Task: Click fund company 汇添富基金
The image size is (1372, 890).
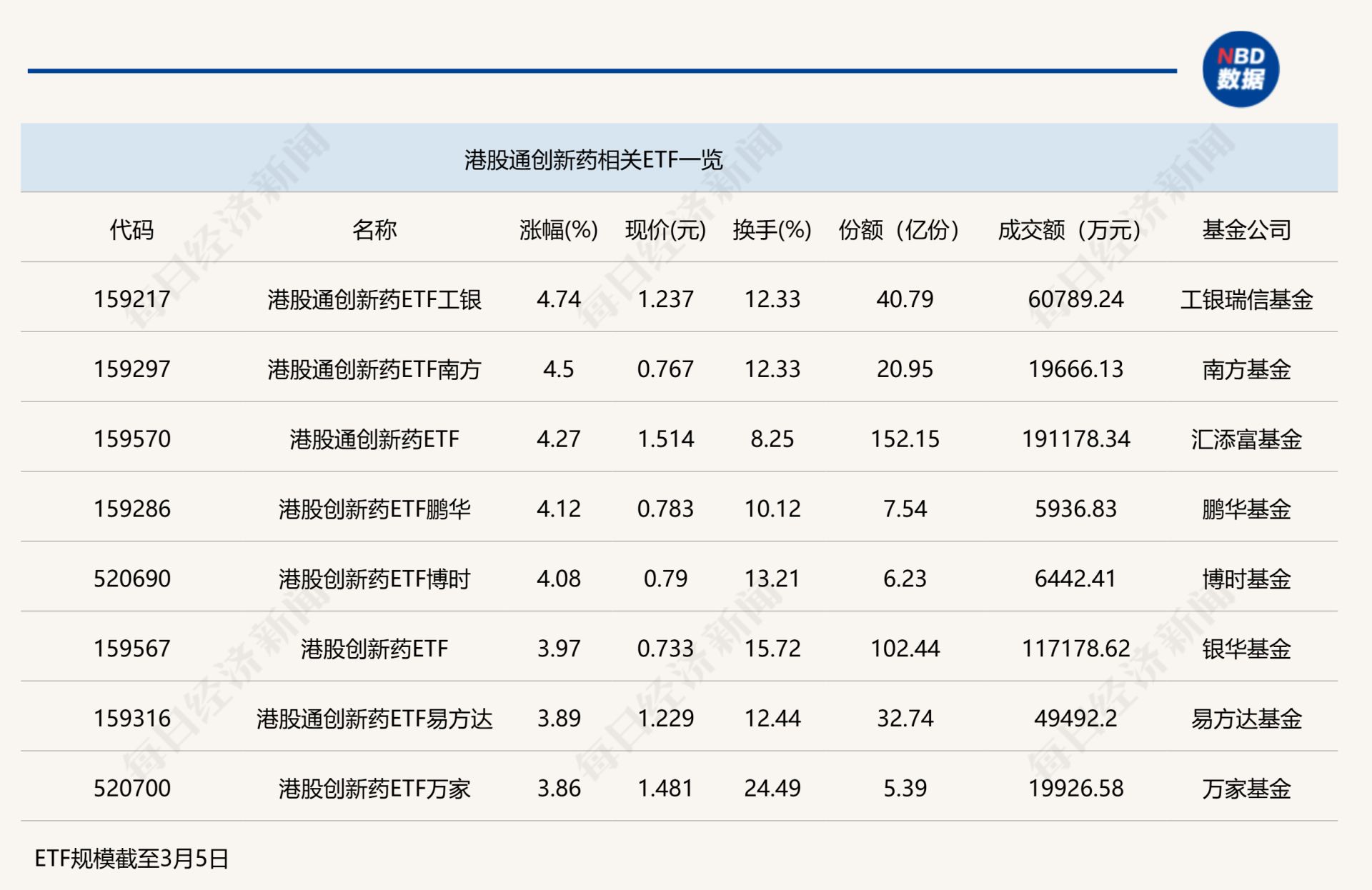Action: (x=1246, y=439)
